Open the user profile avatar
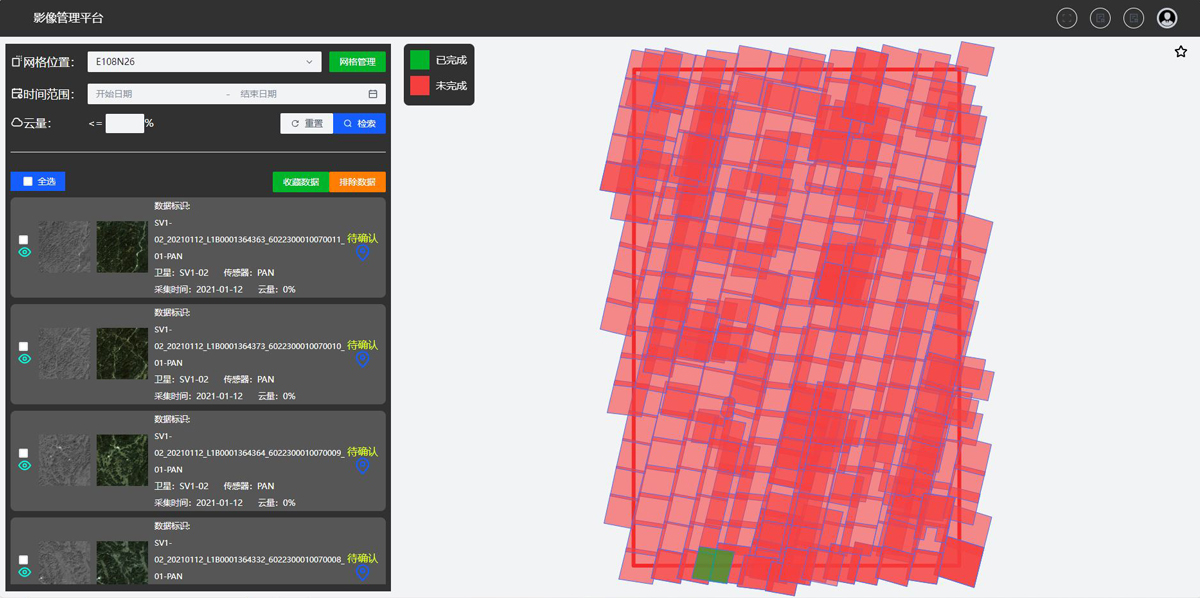This screenshot has width=1200, height=598. click(x=1167, y=18)
